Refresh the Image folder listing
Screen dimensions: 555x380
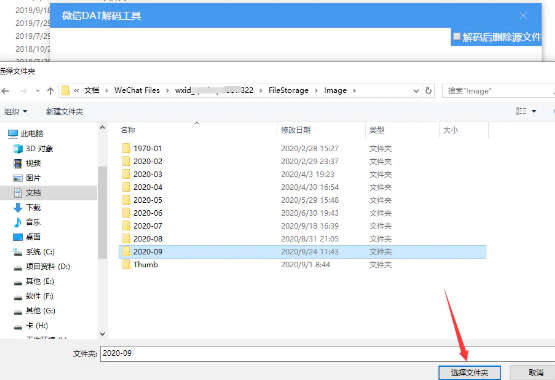coord(428,91)
